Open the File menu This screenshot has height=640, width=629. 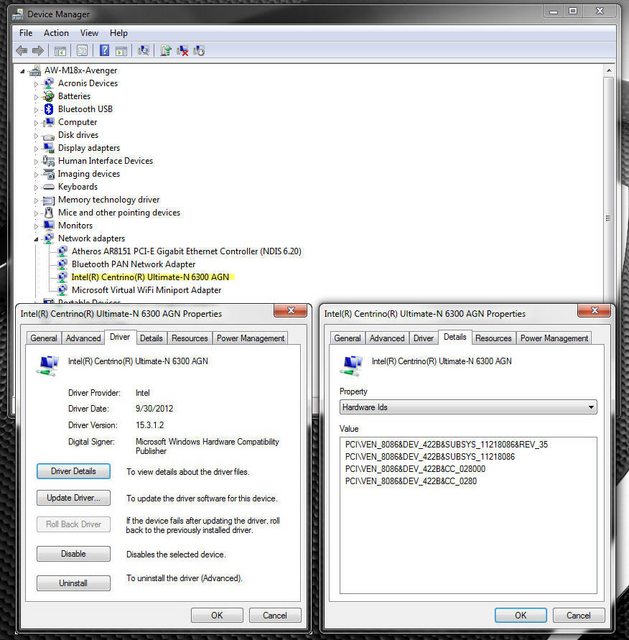point(26,33)
